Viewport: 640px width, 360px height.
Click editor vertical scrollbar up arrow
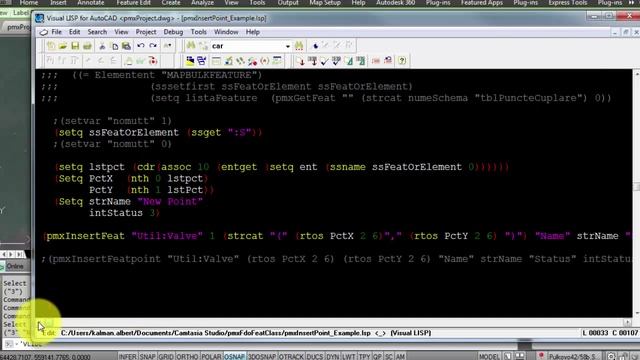point(636,74)
